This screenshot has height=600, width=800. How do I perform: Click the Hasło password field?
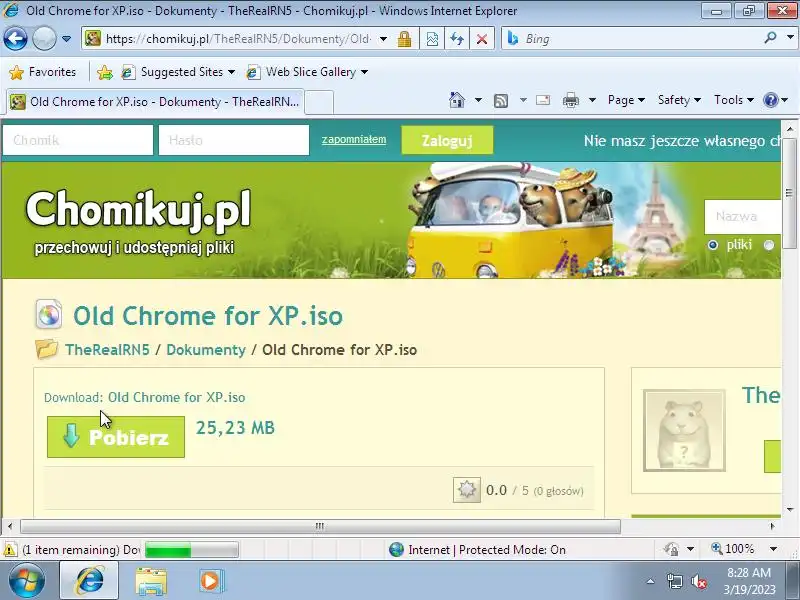[234, 140]
